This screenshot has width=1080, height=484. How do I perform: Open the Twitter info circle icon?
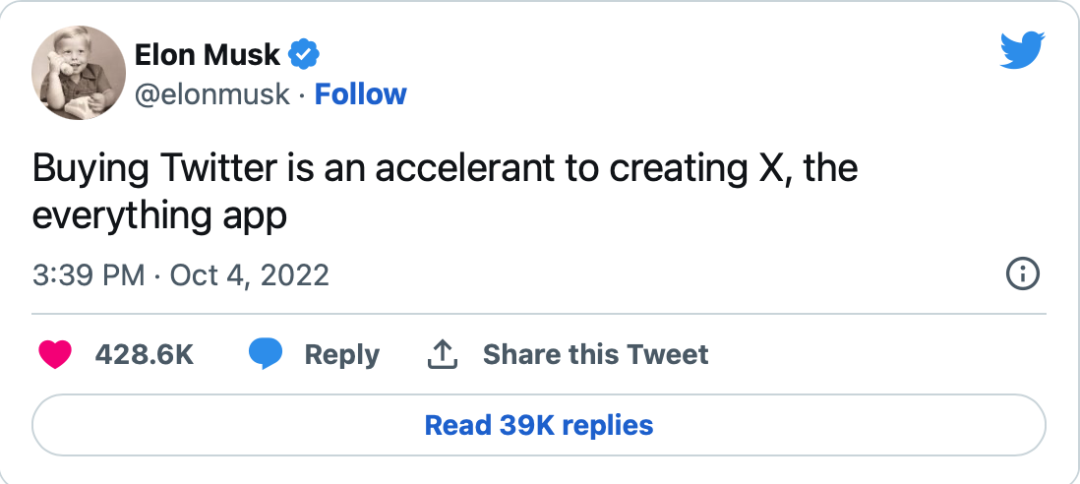(1022, 275)
